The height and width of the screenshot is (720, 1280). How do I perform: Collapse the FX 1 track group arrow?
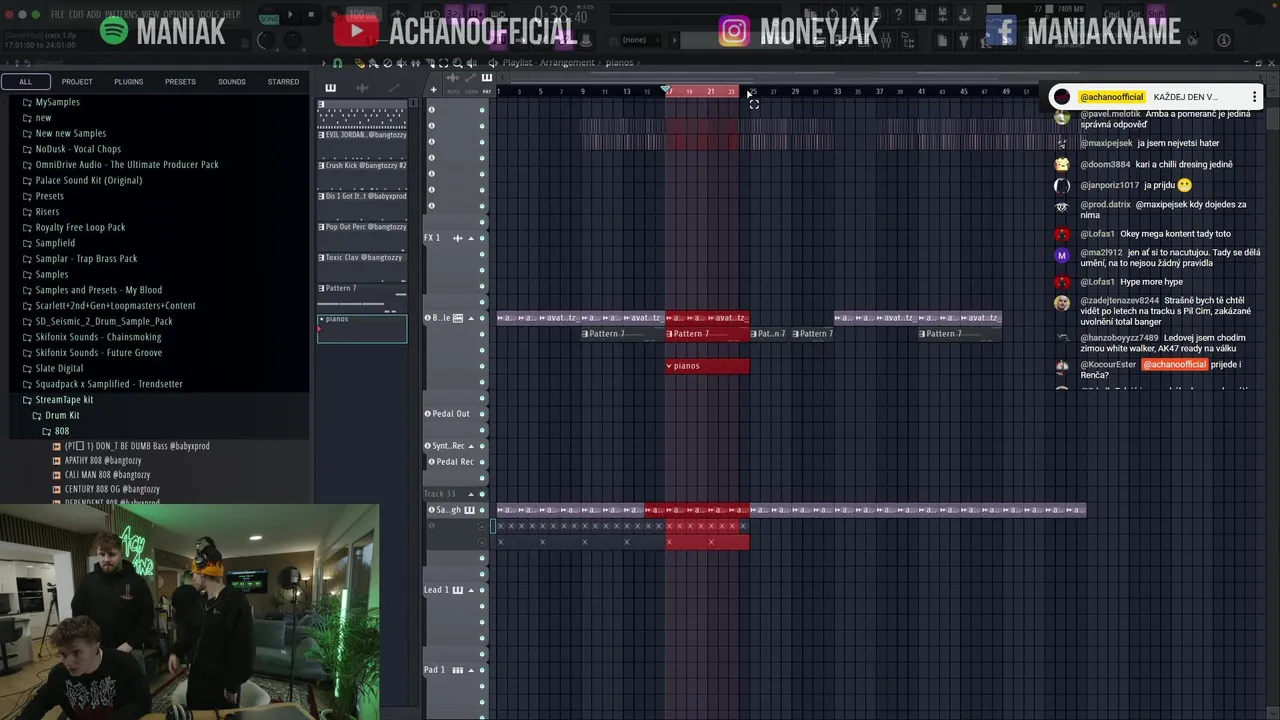point(471,238)
